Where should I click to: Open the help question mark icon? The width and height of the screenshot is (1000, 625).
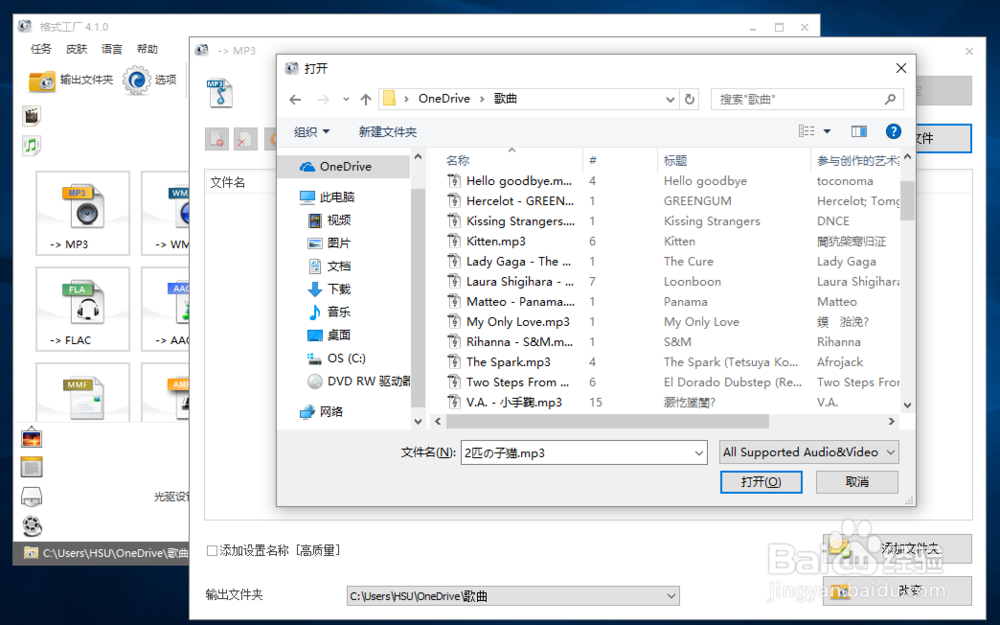[x=893, y=131]
